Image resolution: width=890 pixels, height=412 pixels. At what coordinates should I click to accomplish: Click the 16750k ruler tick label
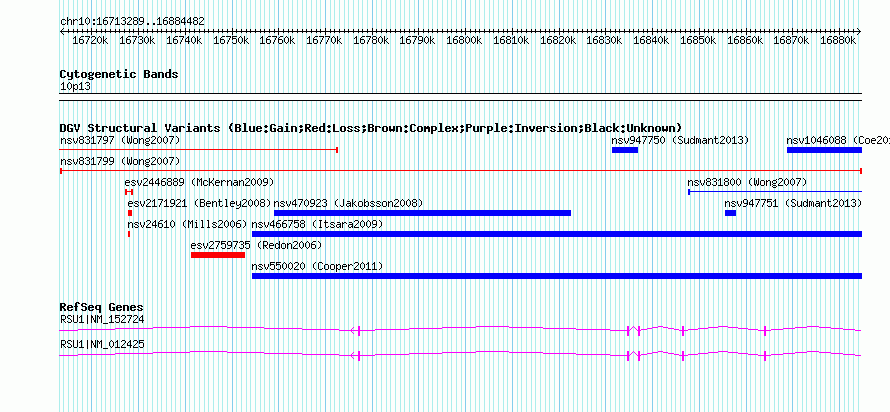(230, 40)
